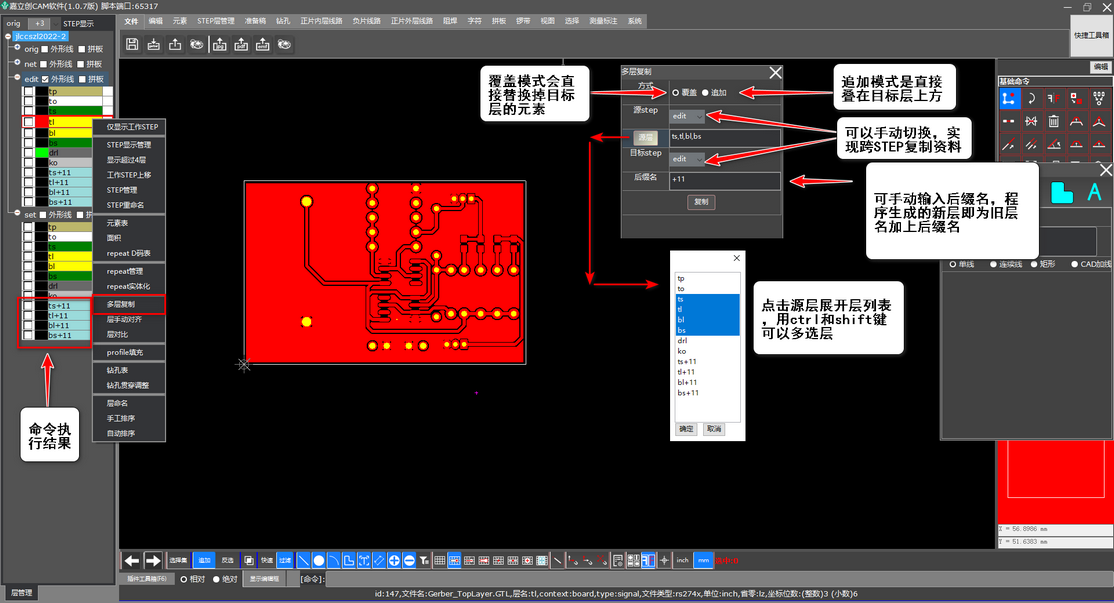Click the back arrow in the bottom toolbar
This screenshot has height=603, width=1114.
point(131,560)
